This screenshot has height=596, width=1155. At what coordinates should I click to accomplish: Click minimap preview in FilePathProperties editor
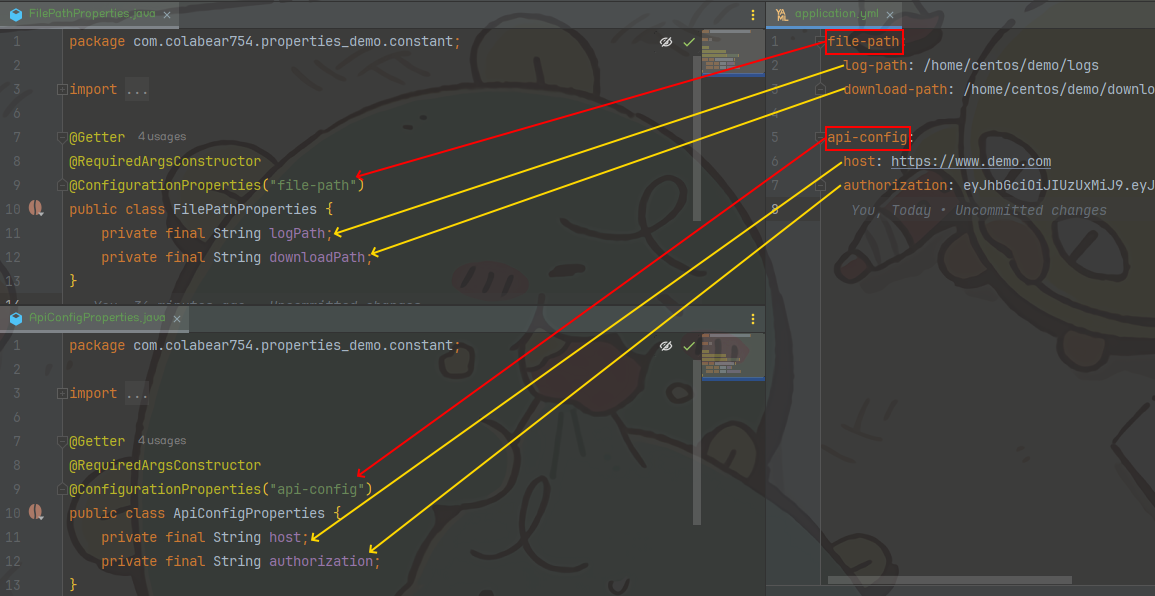coord(733,53)
